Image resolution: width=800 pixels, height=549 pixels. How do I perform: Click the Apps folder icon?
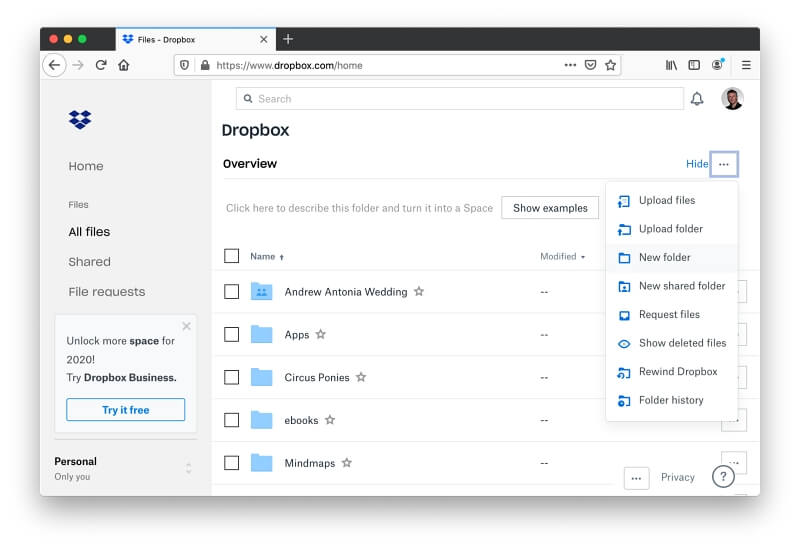[261, 334]
